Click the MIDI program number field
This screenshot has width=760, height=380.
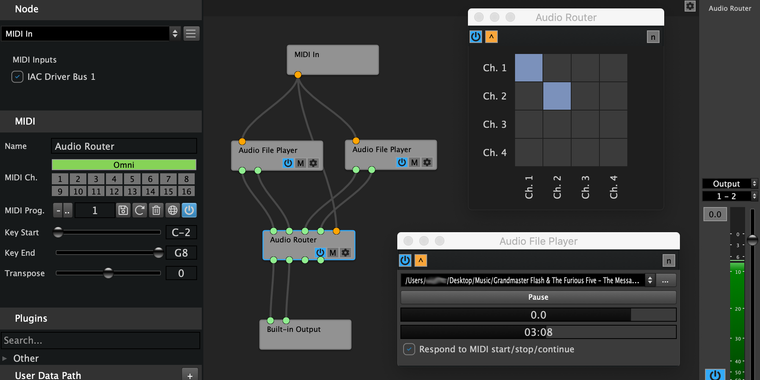(95, 210)
